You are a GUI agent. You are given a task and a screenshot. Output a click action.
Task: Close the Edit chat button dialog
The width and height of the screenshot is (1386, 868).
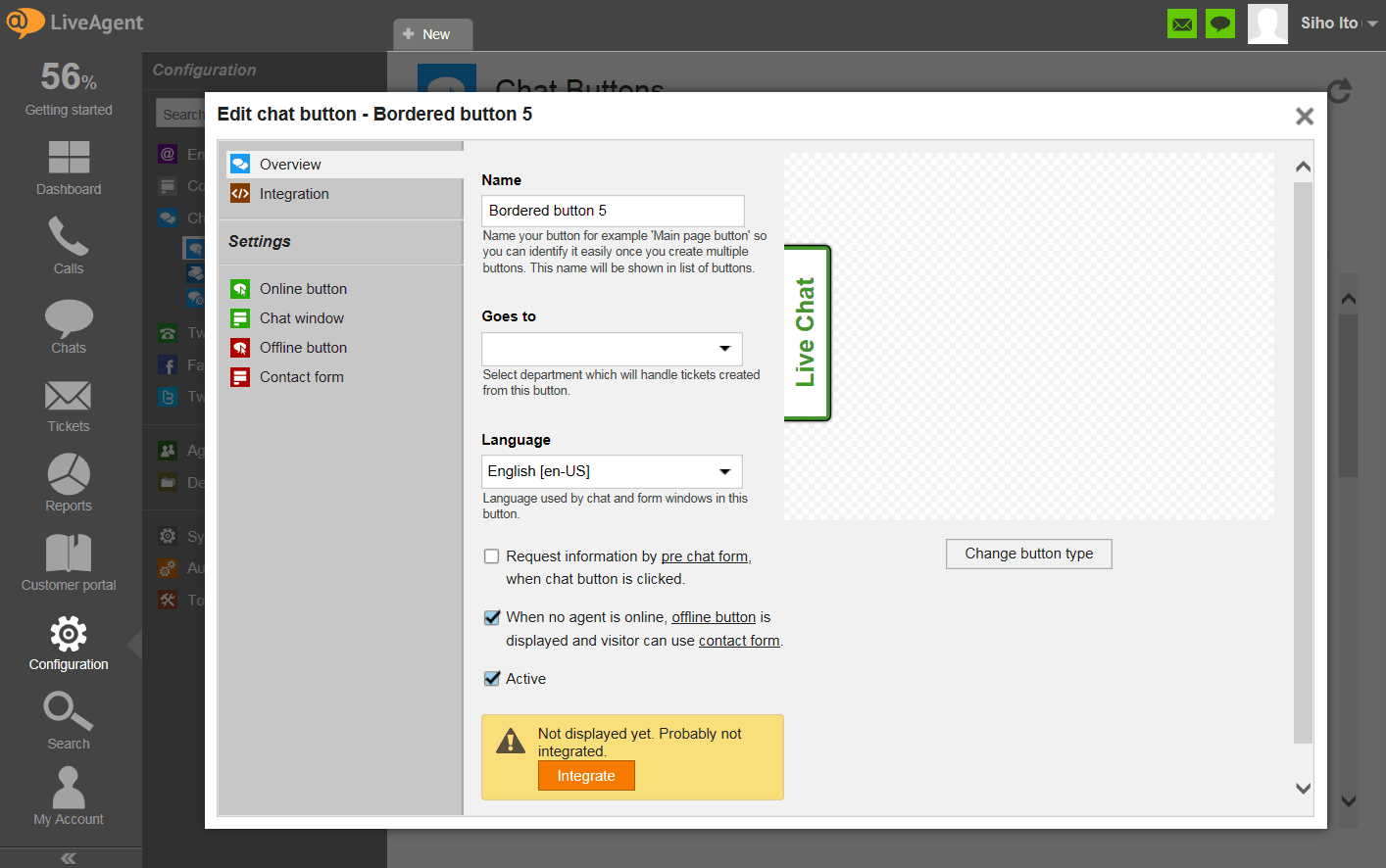pos(1304,117)
